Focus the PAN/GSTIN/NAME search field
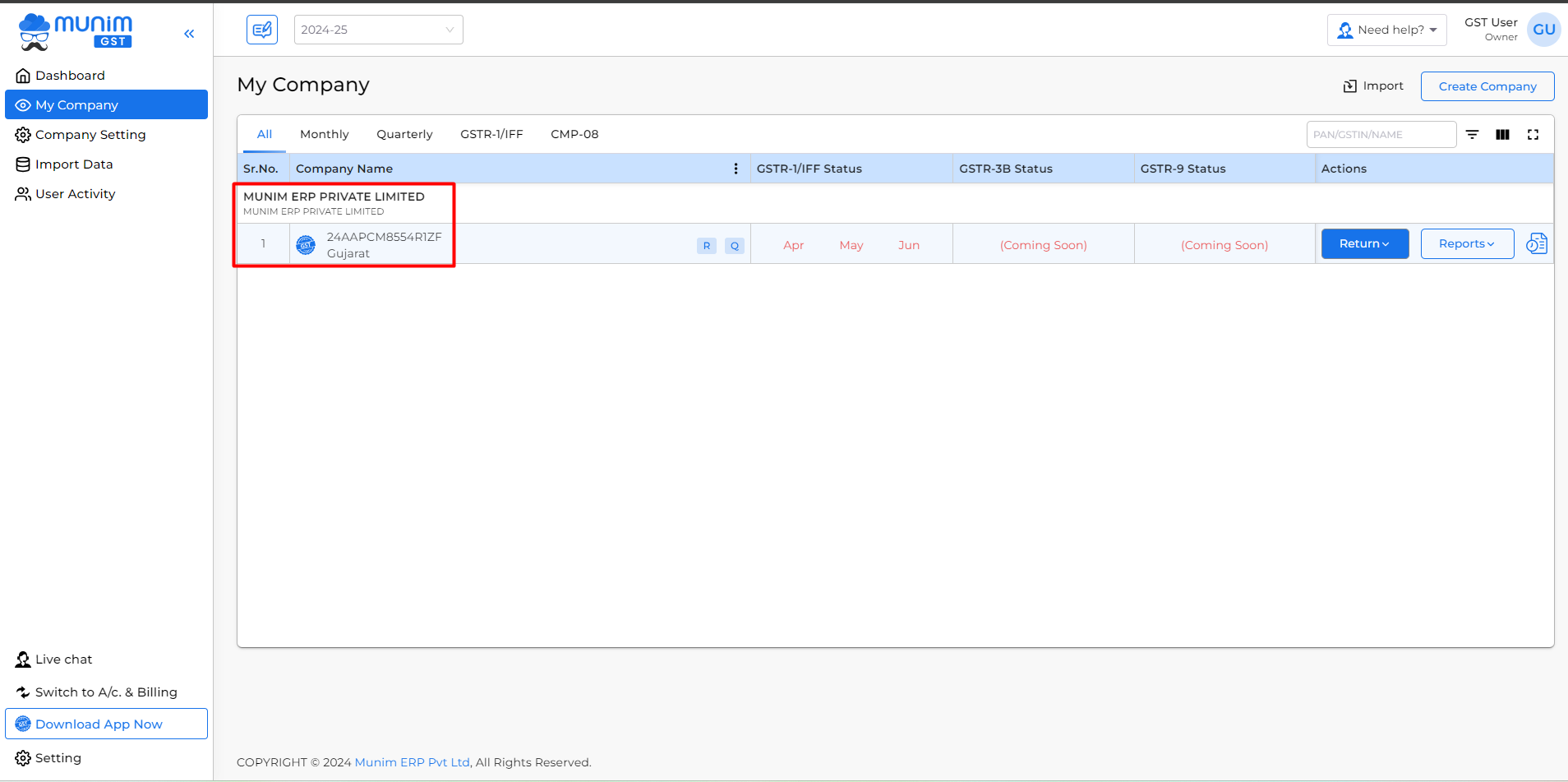This screenshot has height=782, width=1568. (x=1381, y=134)
